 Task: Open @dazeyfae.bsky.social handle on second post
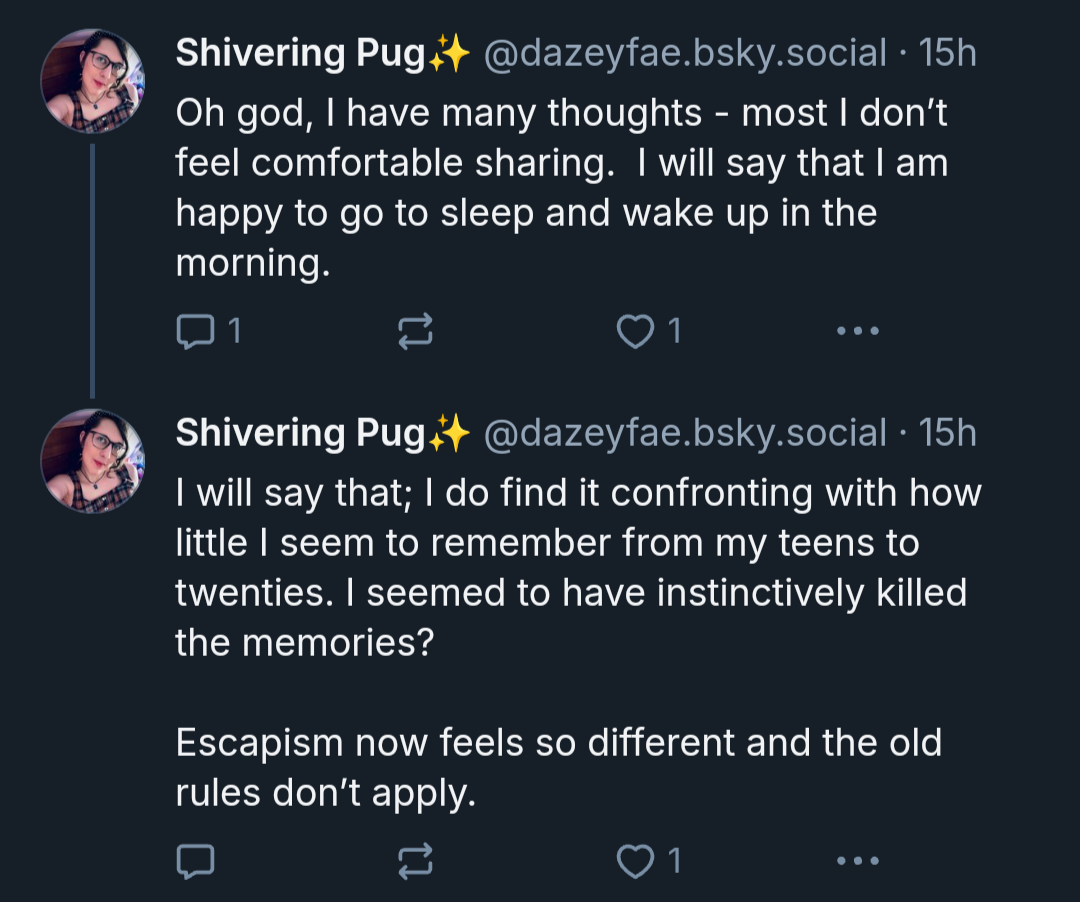(685, 433)
